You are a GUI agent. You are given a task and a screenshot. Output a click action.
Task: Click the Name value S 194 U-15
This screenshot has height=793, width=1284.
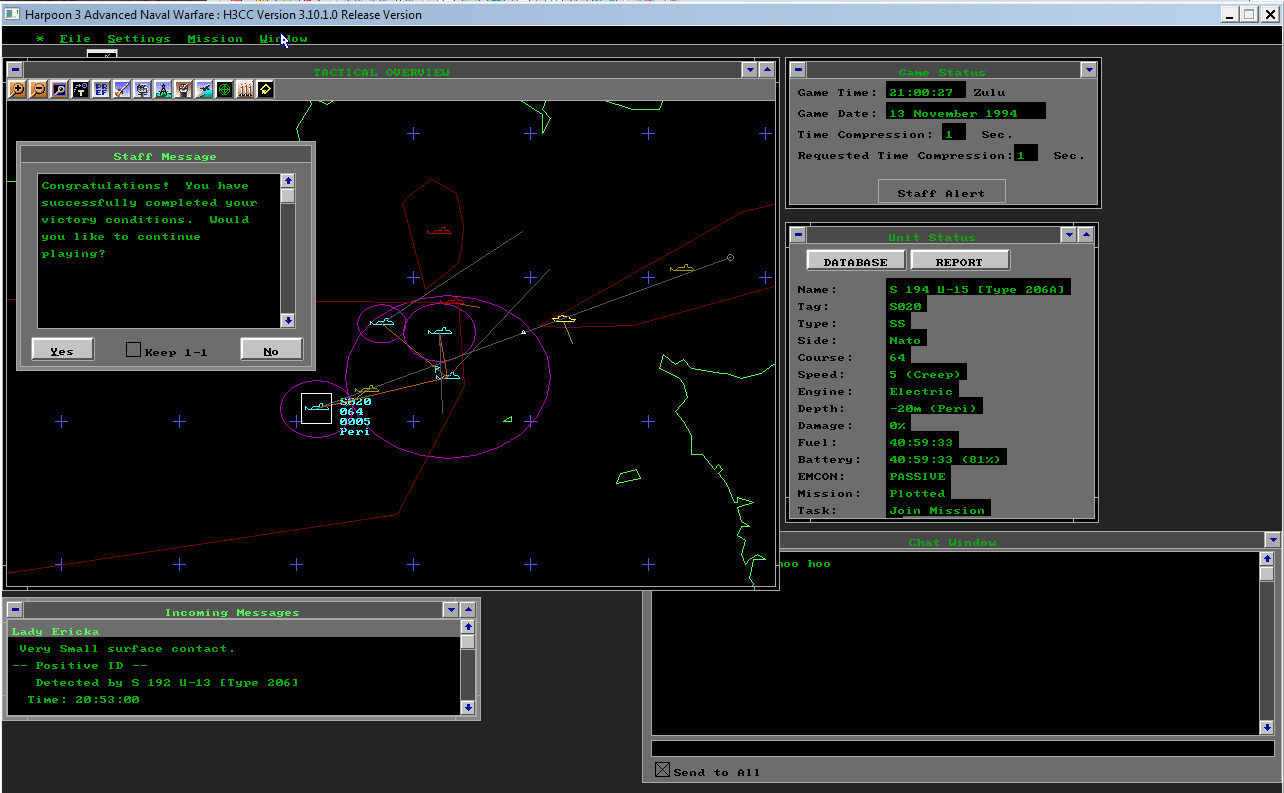click(978, 289)
